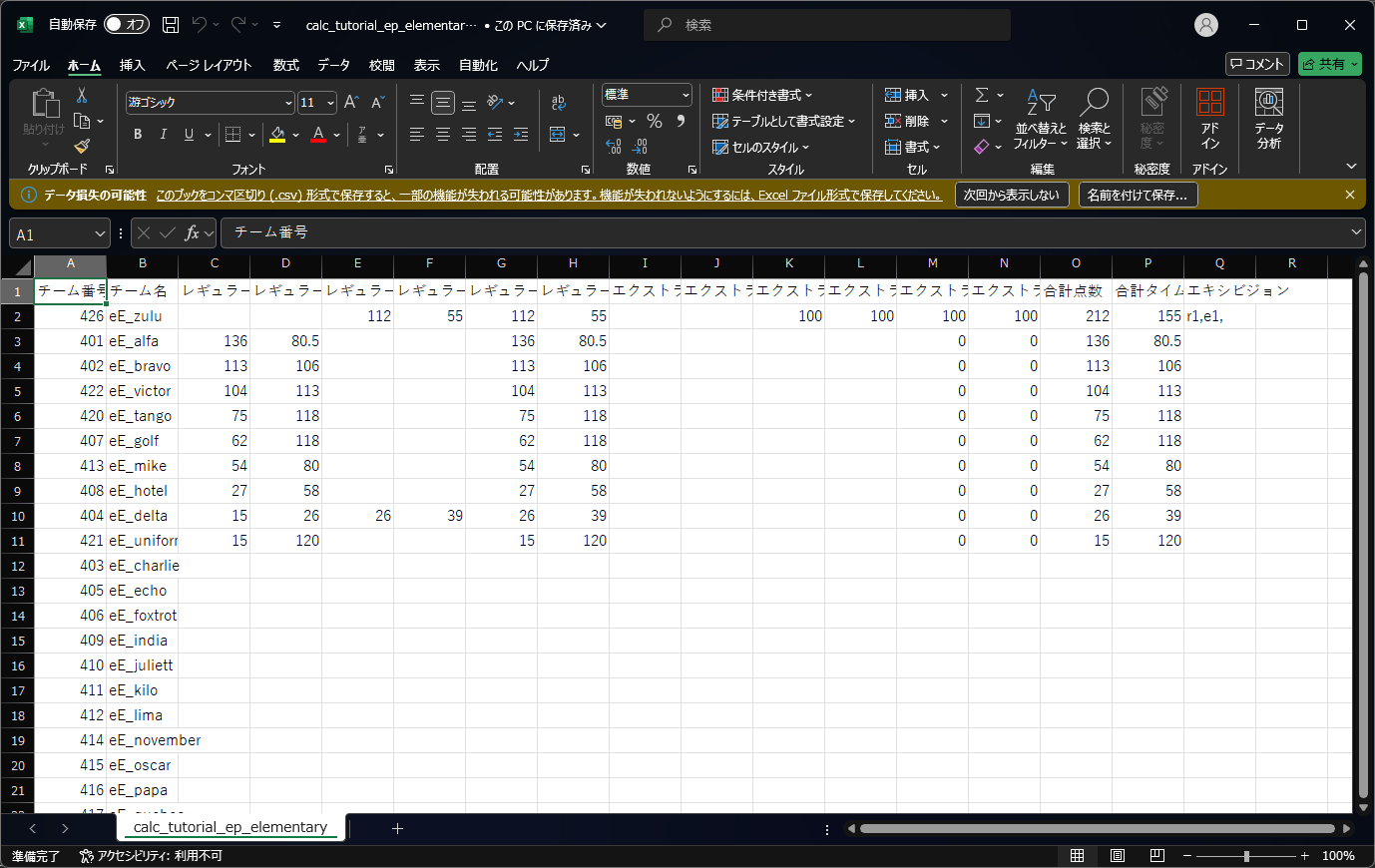Click the AutoSum (Σ) icon

(981, 95)
